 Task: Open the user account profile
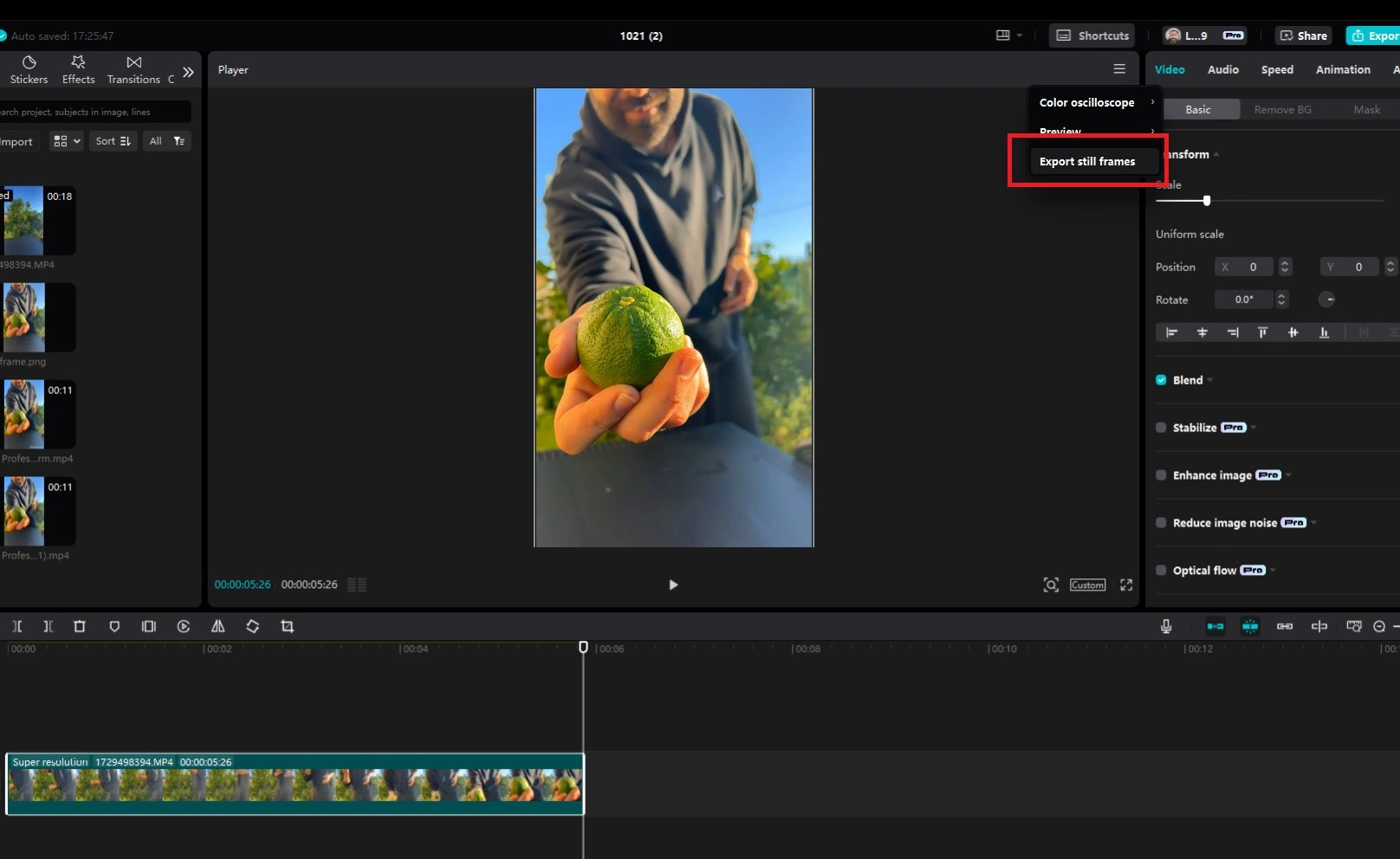click(x=1204, y=36)
